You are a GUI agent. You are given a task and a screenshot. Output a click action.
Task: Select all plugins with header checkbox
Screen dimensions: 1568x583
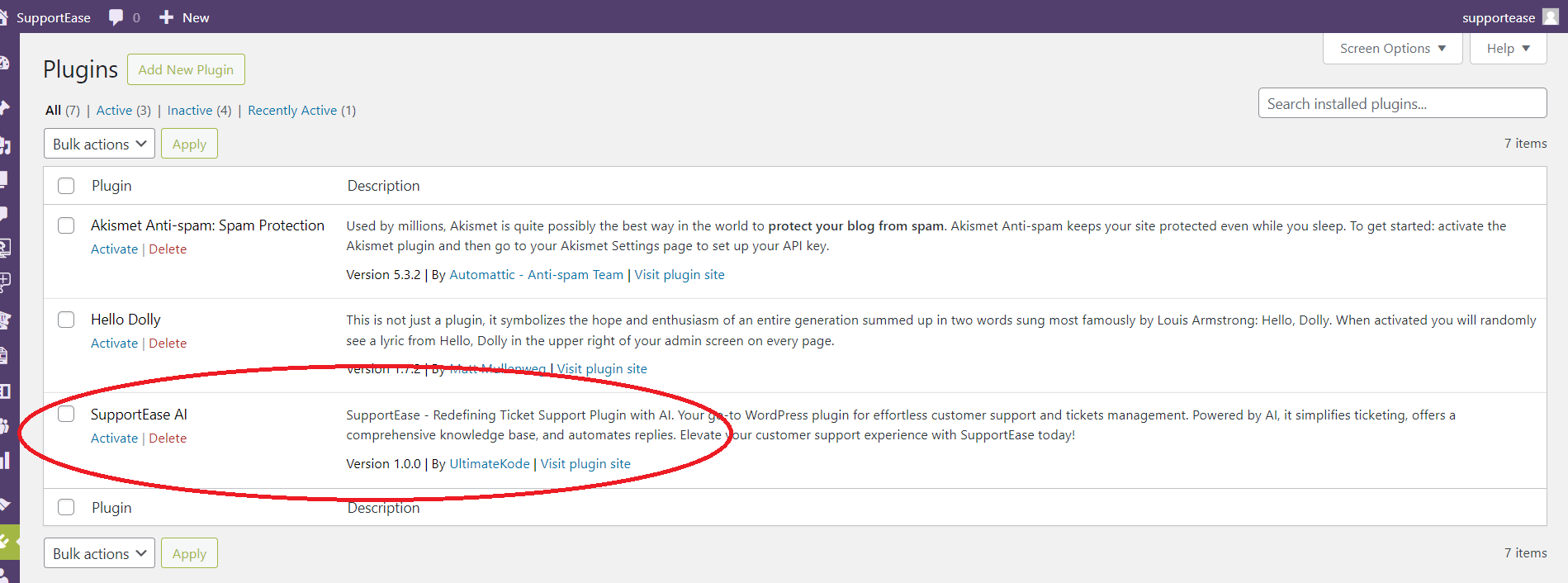[66, 186]
